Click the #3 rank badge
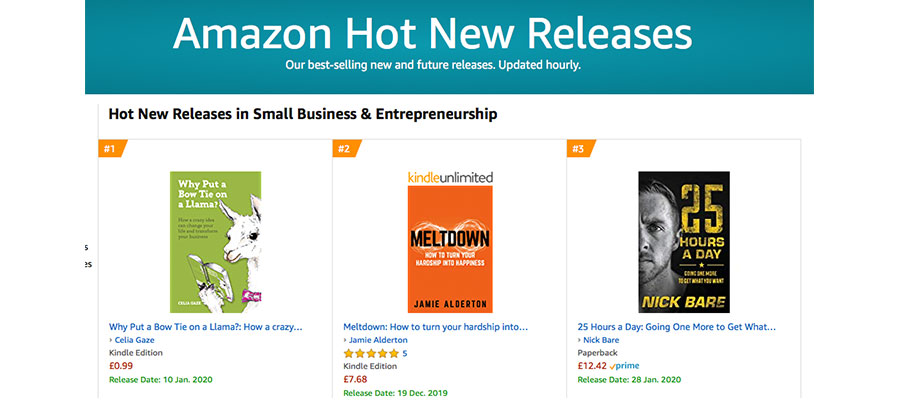This screenshot has width=900, height=400. coord(578,149)
